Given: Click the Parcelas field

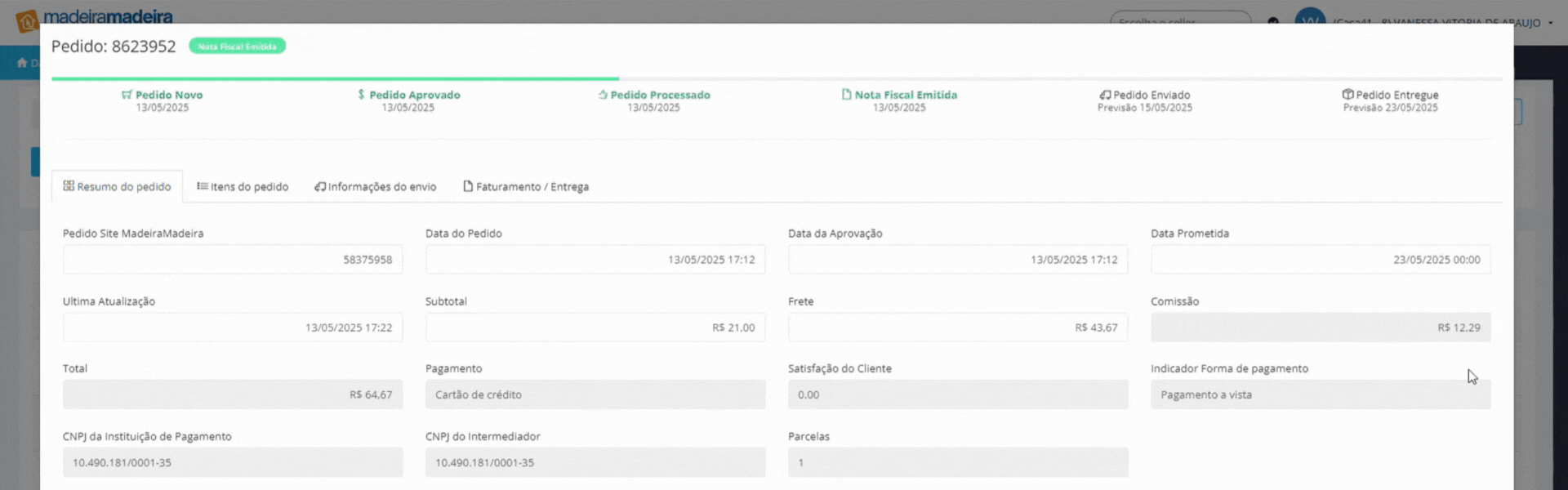Looking at the screenshot, I should (x=958, y=462).
